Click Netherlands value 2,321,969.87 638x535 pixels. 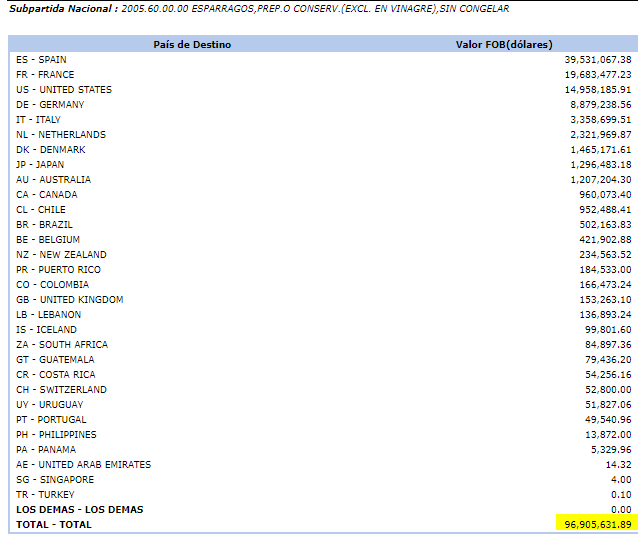(x=601, y=135)
